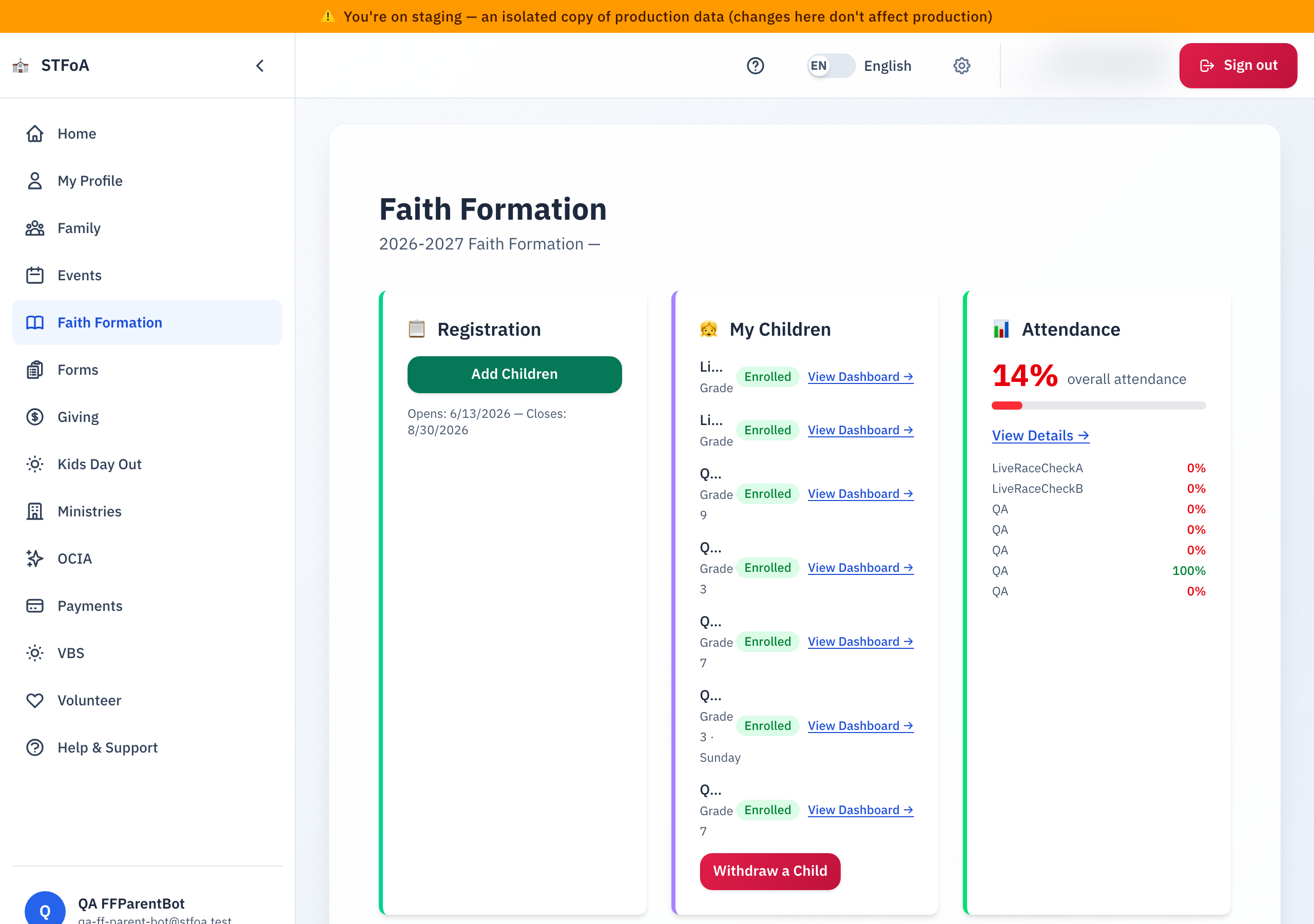Click the Add Children button
1314x924 pixels.
[514, 374]
